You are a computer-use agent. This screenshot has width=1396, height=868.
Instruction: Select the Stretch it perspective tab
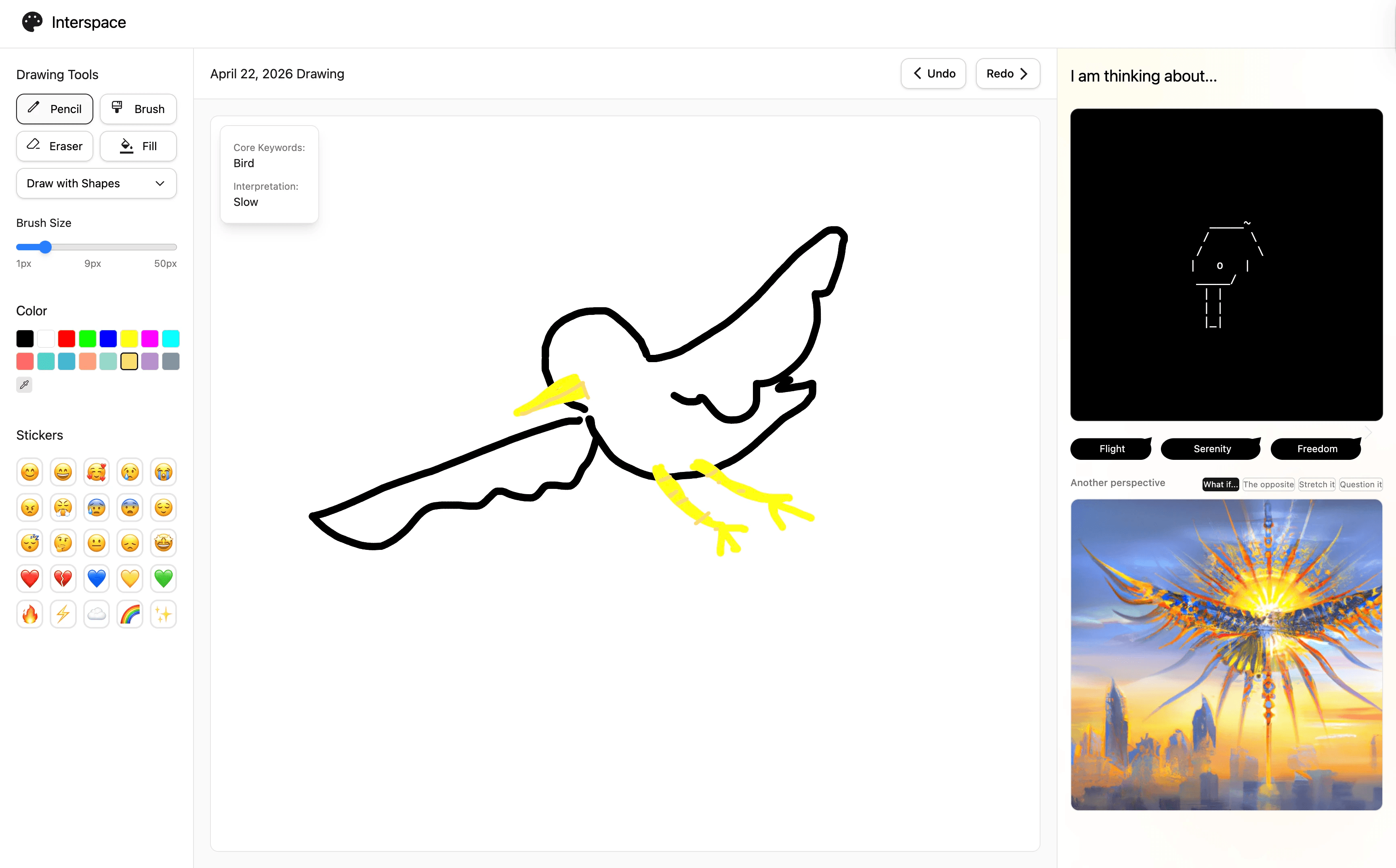tap(1316, 484)
